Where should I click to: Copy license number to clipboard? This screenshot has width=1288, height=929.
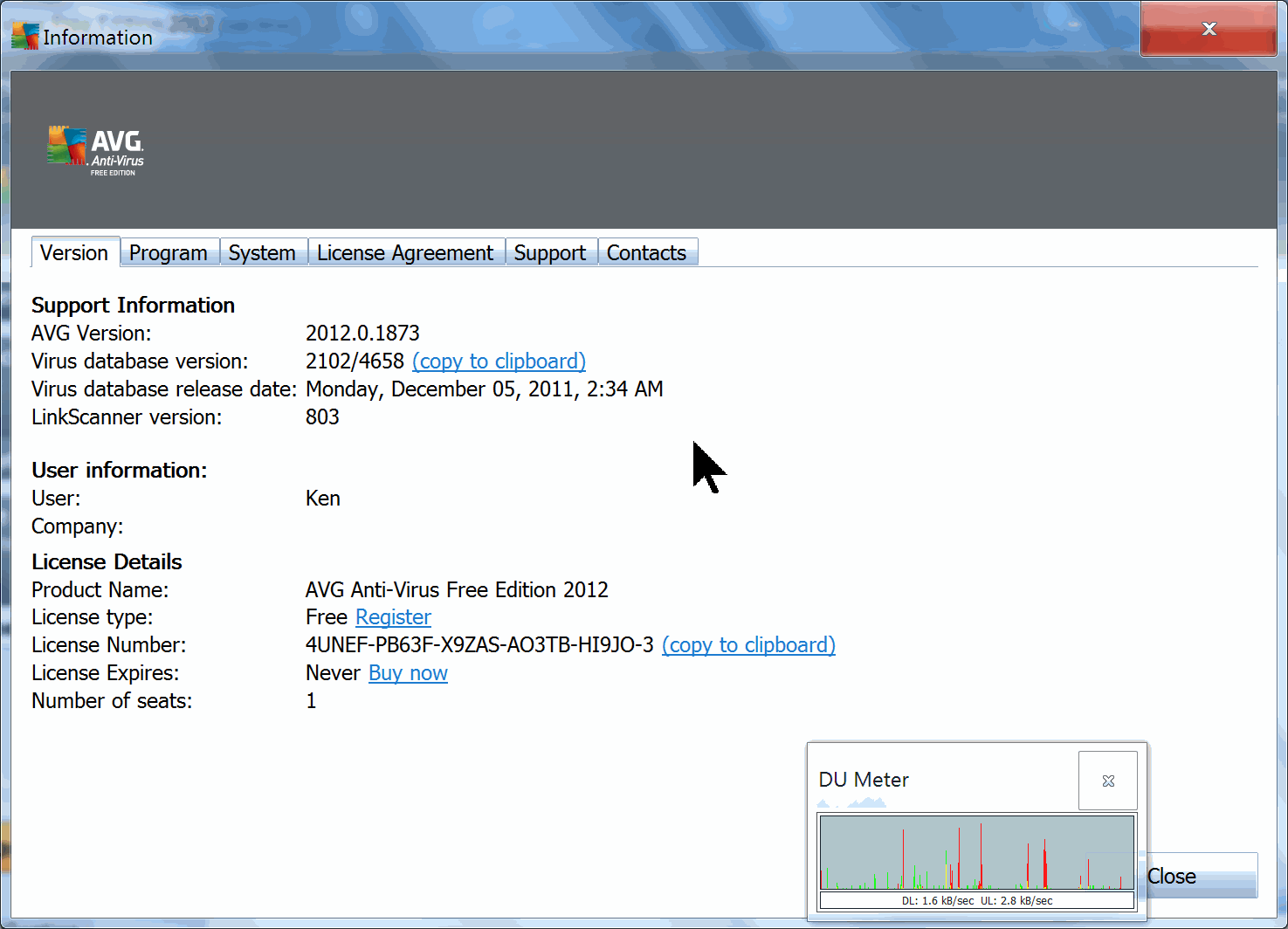click(748, 645)
